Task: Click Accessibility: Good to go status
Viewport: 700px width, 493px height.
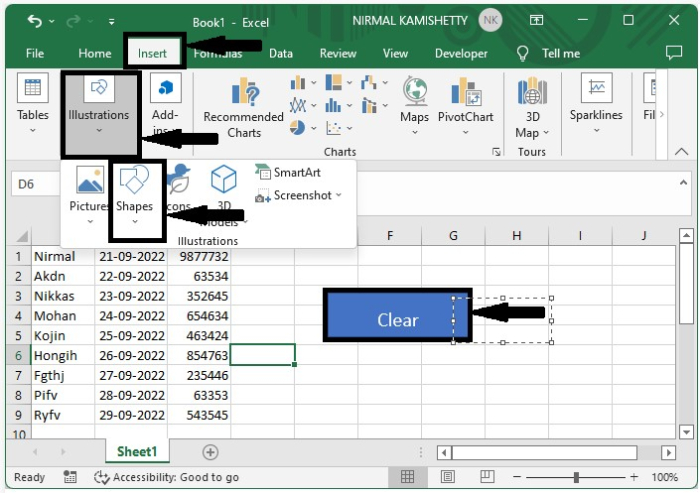Action: (167, 477)
